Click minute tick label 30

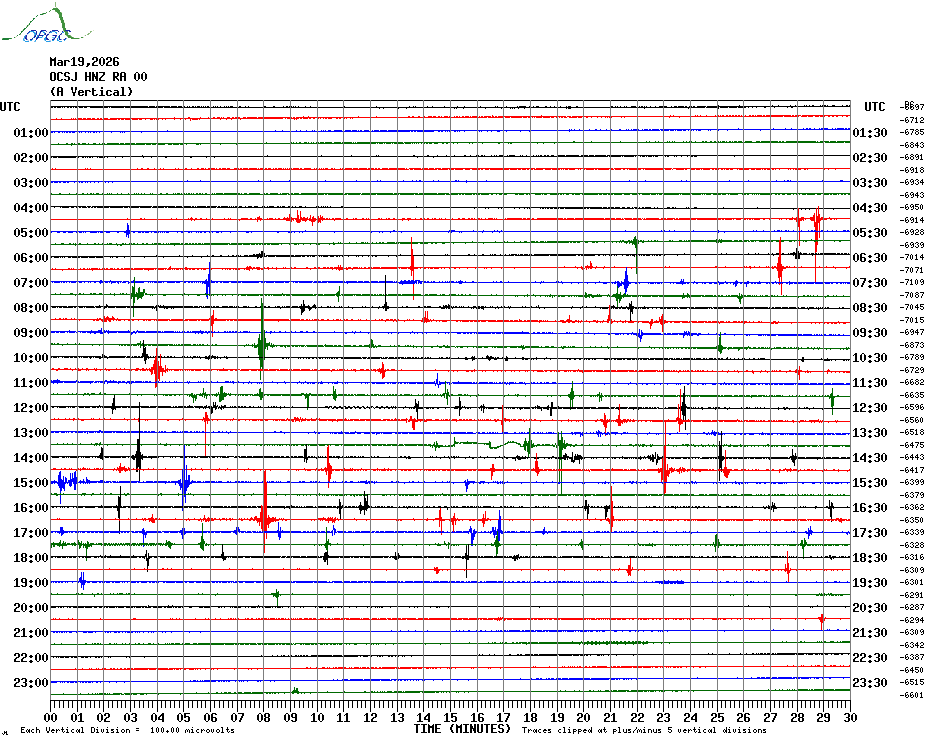click(850, 717)
